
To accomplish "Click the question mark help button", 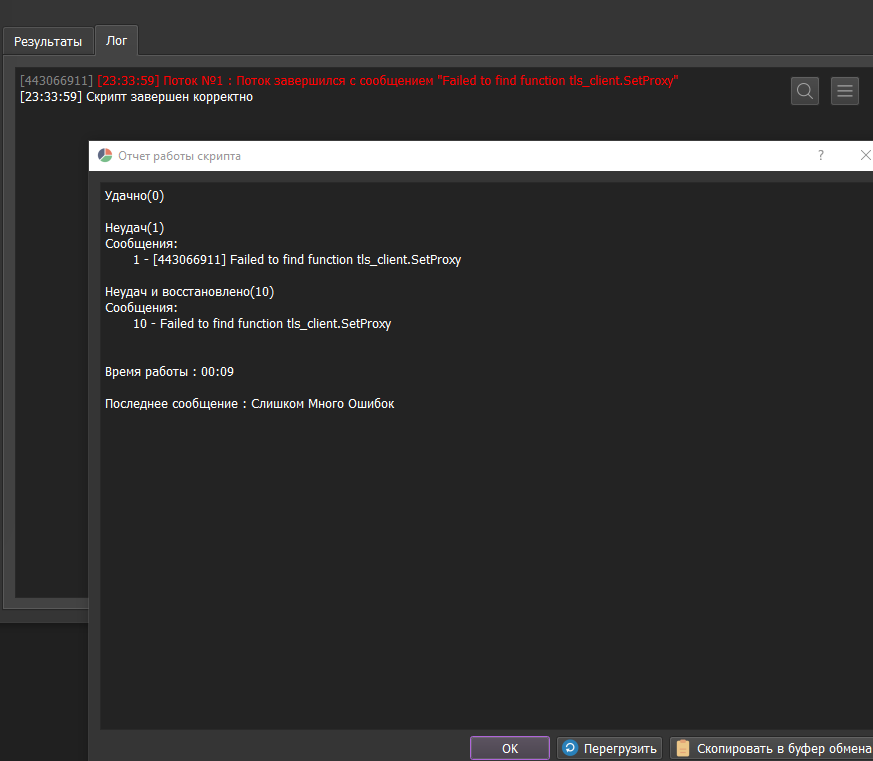I will pyautogui.click(x=821, y=155).
